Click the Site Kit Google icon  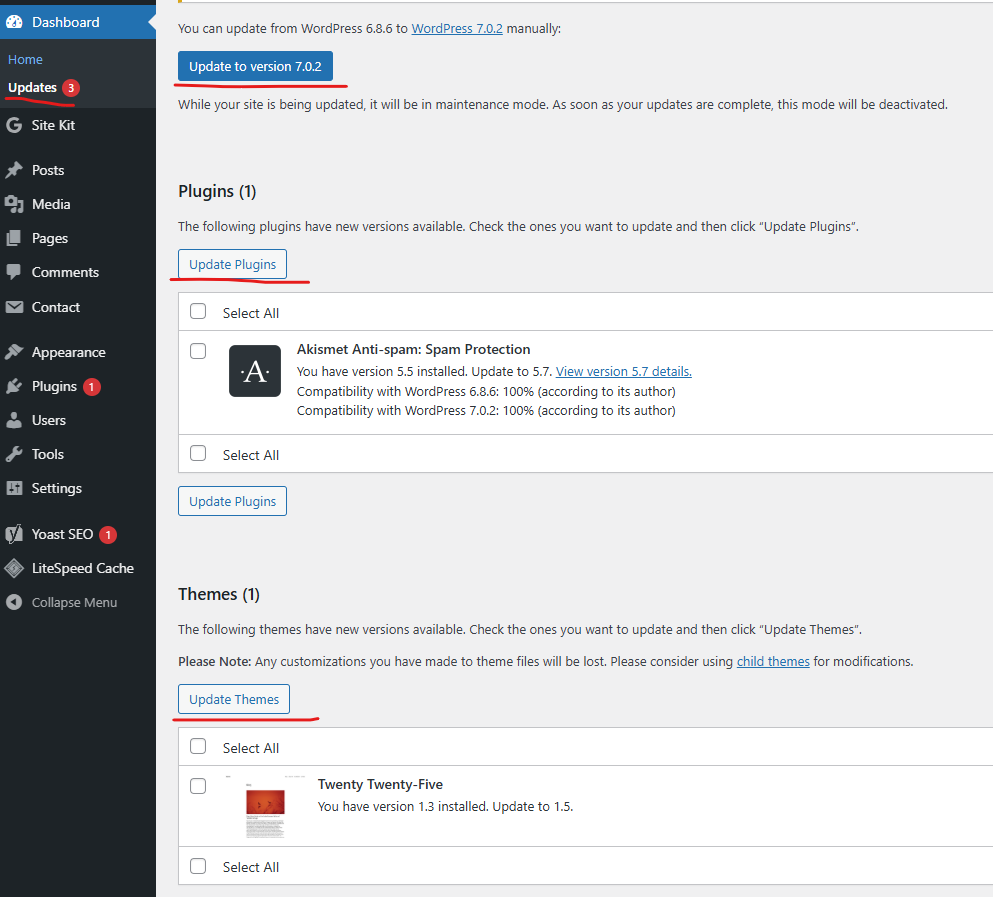click(14, 125)
